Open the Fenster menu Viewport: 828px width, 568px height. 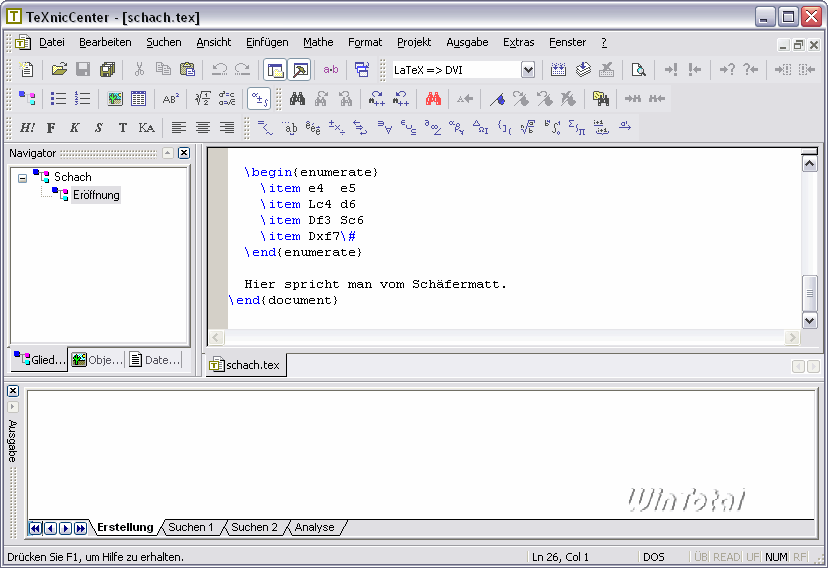coord(567,42)
